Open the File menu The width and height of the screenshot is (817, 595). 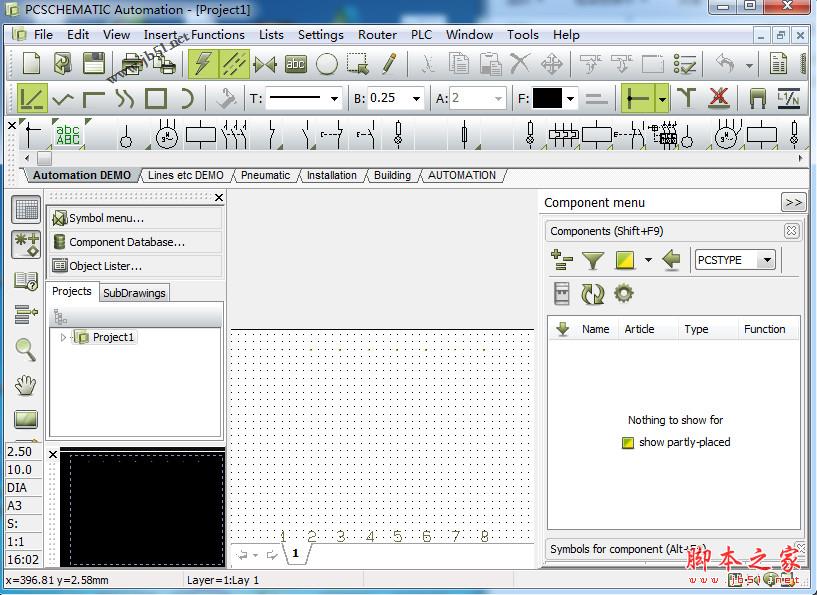[x=43, y=35]
